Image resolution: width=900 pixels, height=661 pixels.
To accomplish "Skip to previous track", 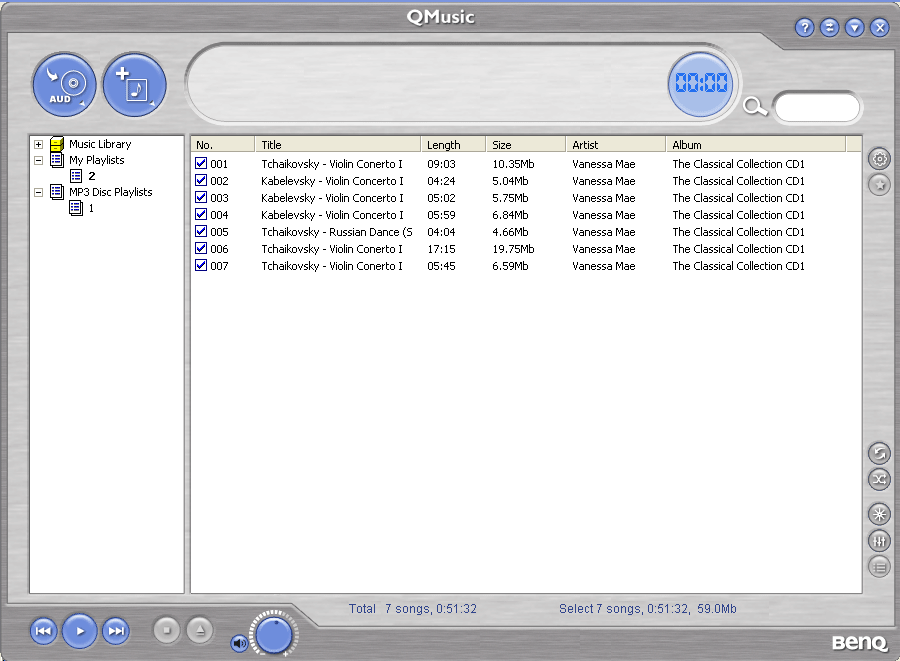I will 43,631.
